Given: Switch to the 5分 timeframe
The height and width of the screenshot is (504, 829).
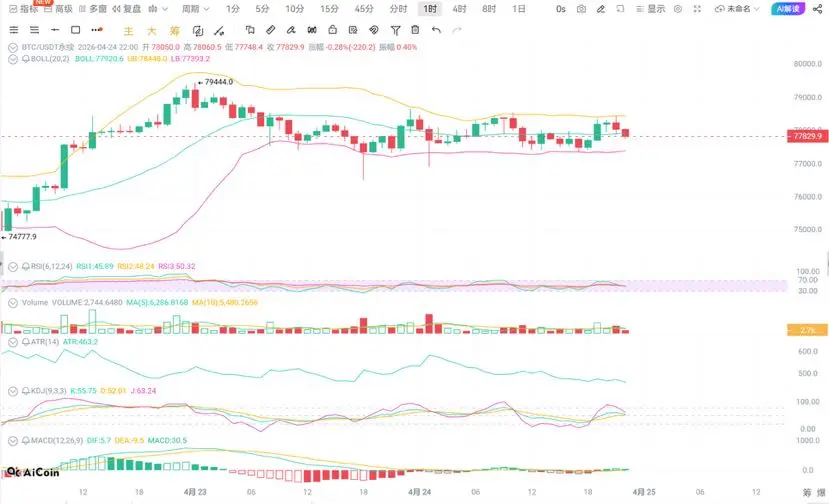Looking at the screenshot, I should [x=262, y=9].
